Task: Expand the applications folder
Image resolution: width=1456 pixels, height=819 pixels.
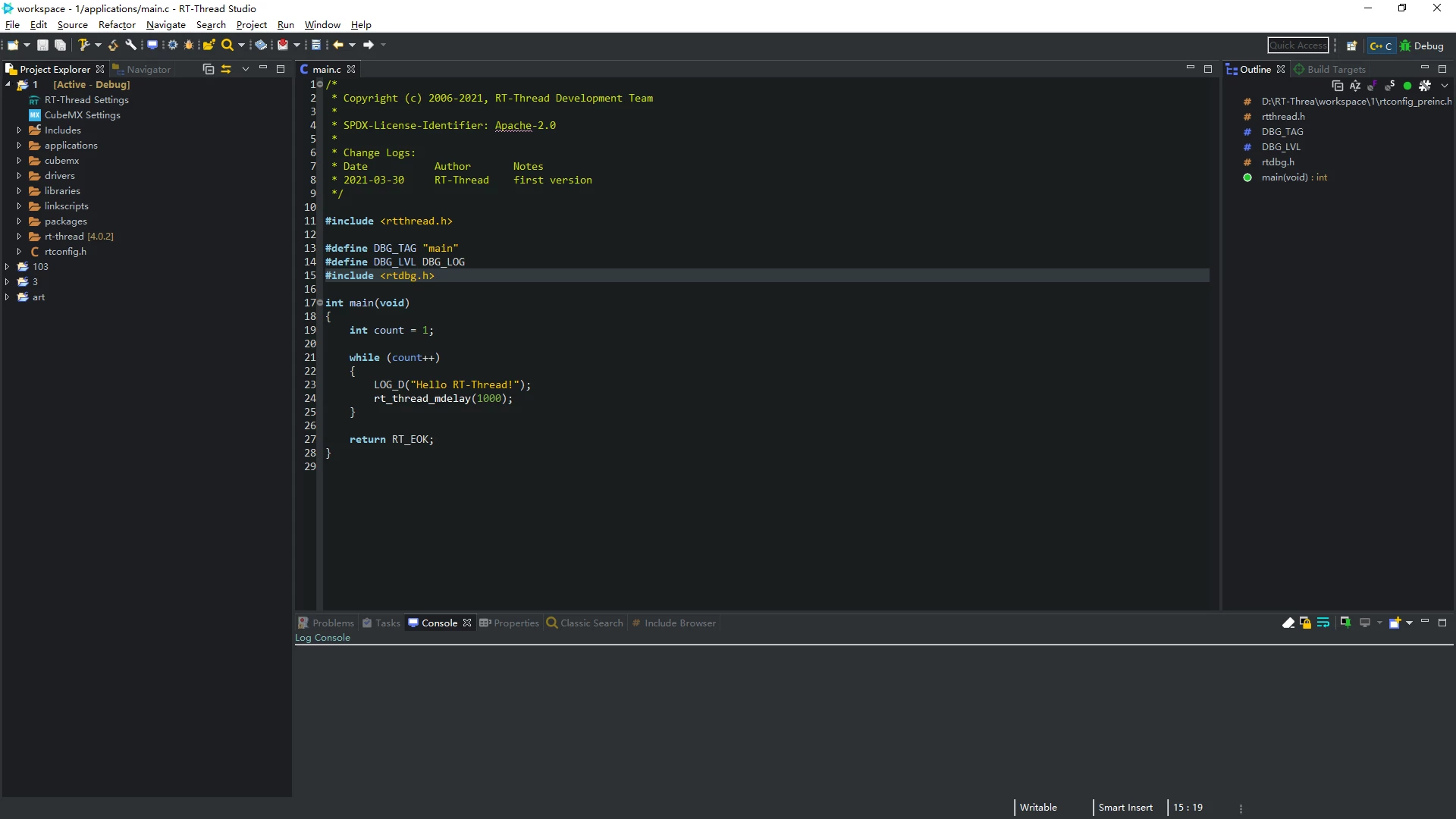Action: (19, 146)
